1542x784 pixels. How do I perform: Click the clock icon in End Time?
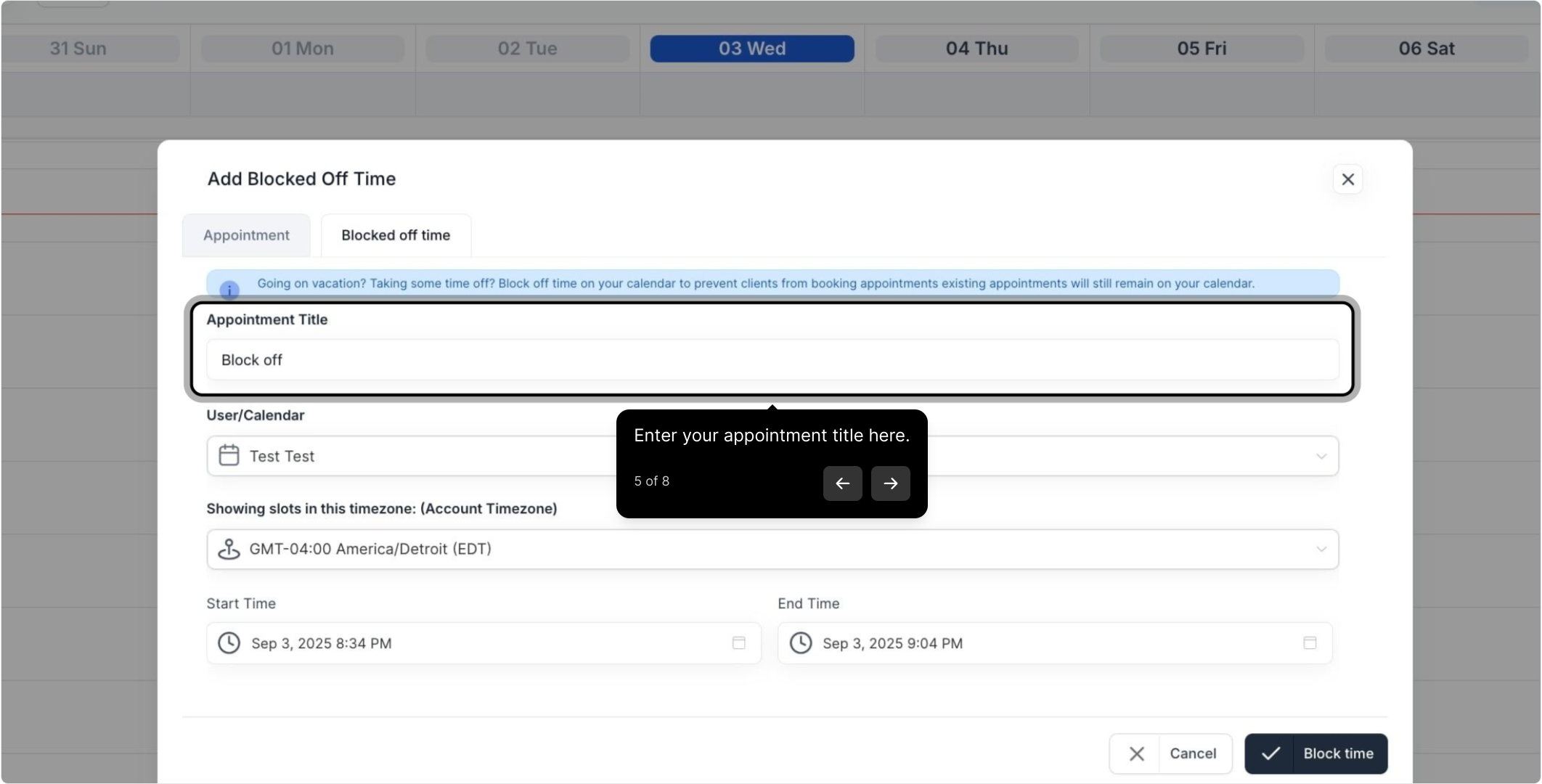(x=800, y=643)
